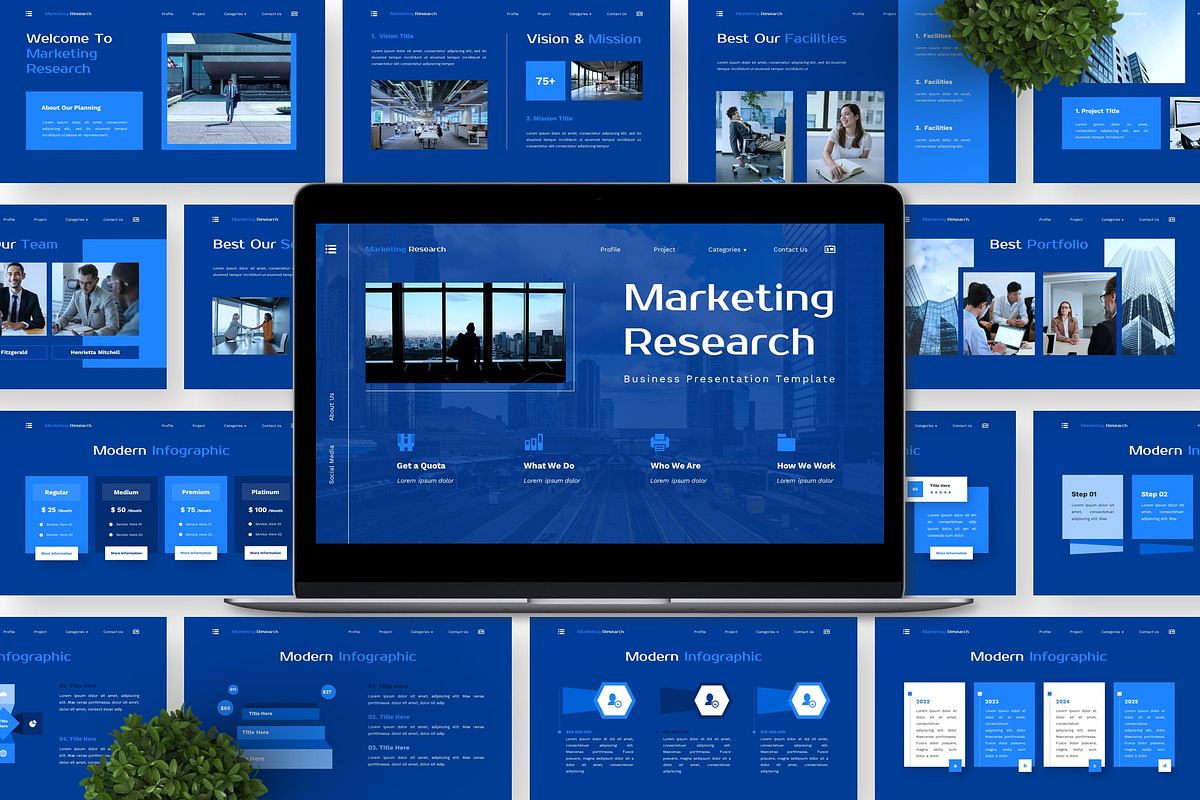Click More Information under the Premium plan
This screenshot has height=800, width=1200.
195,552
